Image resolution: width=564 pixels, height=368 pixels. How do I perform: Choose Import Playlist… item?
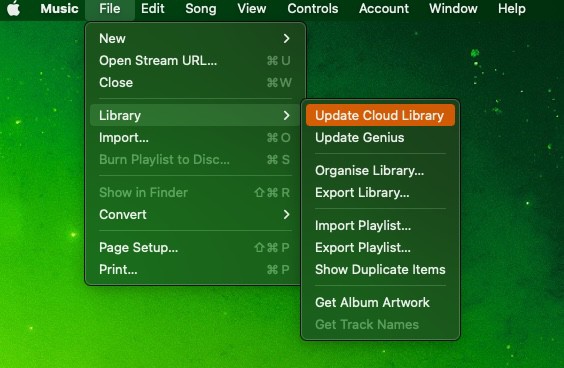point(380,226)
